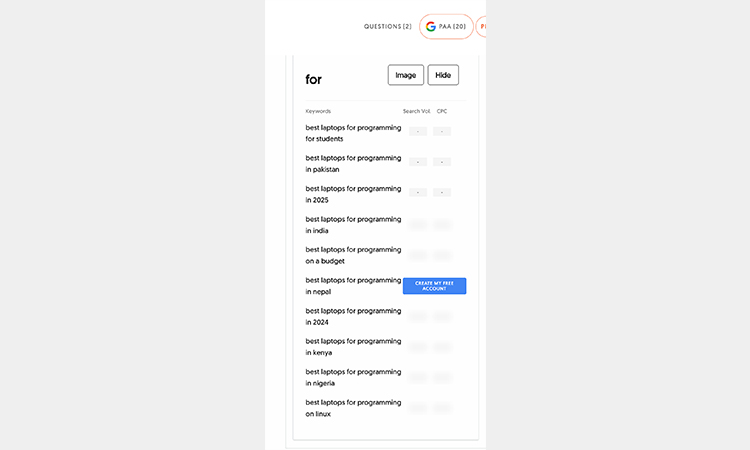The width and height of the screenshot is (750, 450).
Task: Click the Image button
Action: pos(405,75)
